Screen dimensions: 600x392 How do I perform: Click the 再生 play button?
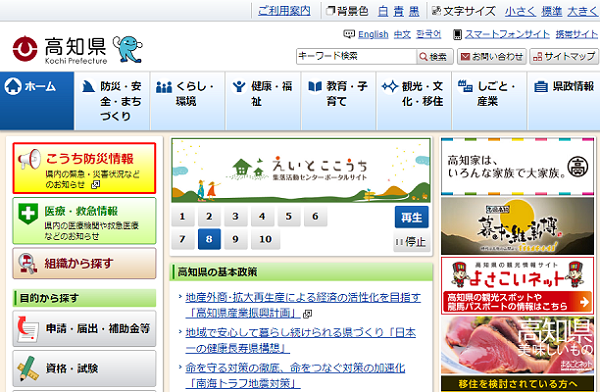click(x=412, y=217)
